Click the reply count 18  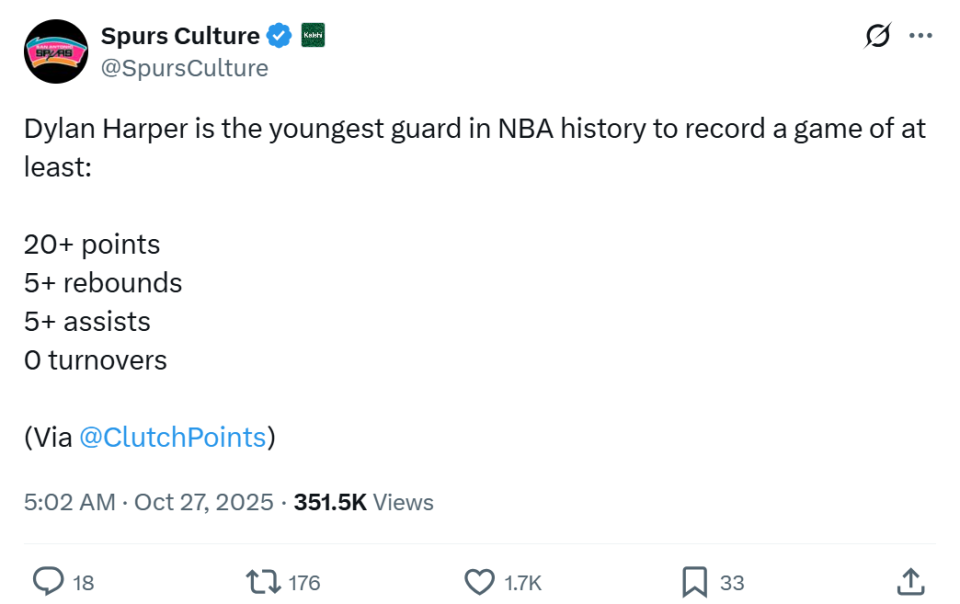pyautogui.click(x=84, y=582)
